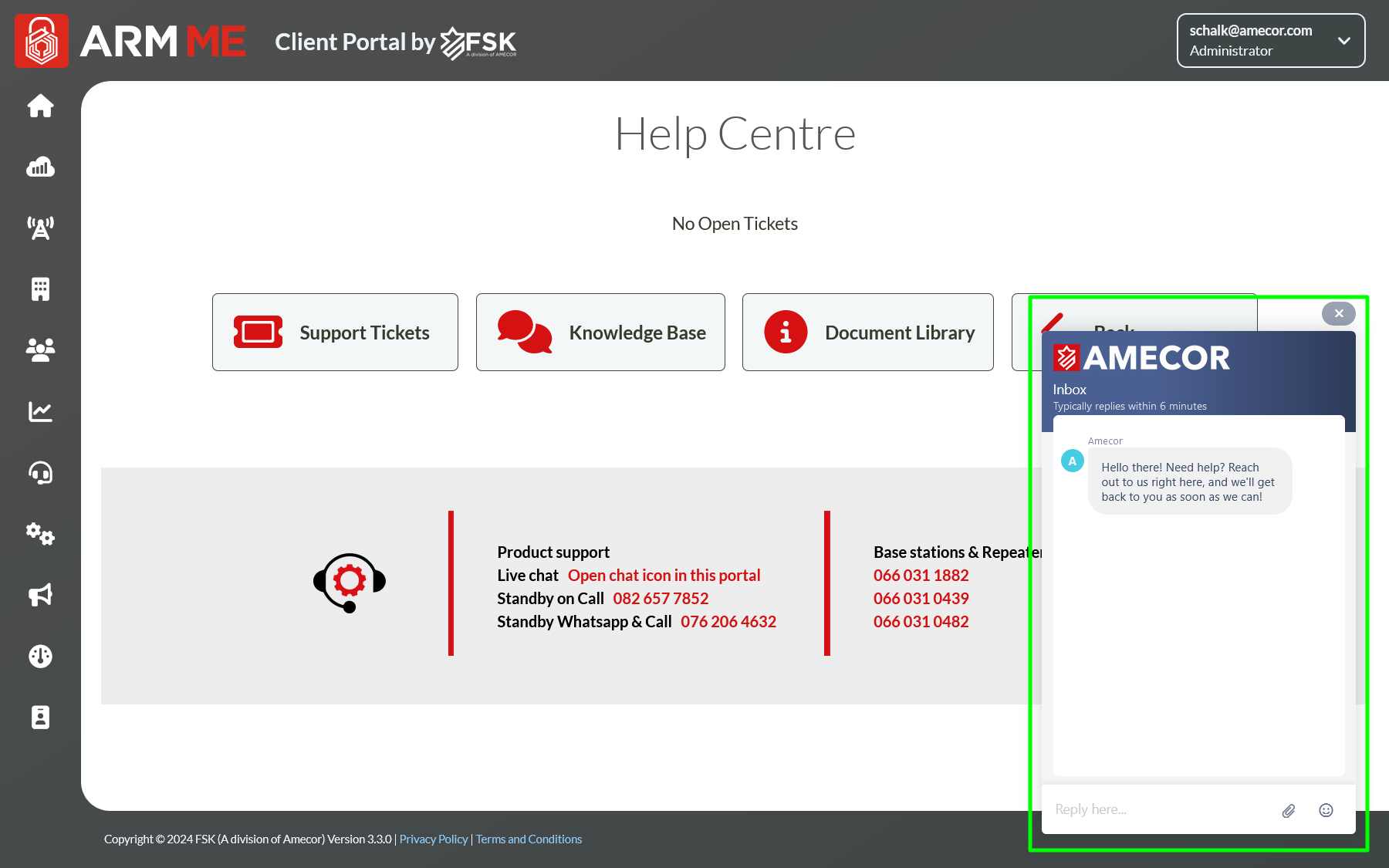Click the Reply here chat input
The height and width of the screenshot is (868, 1389).
click(1157, 809)
